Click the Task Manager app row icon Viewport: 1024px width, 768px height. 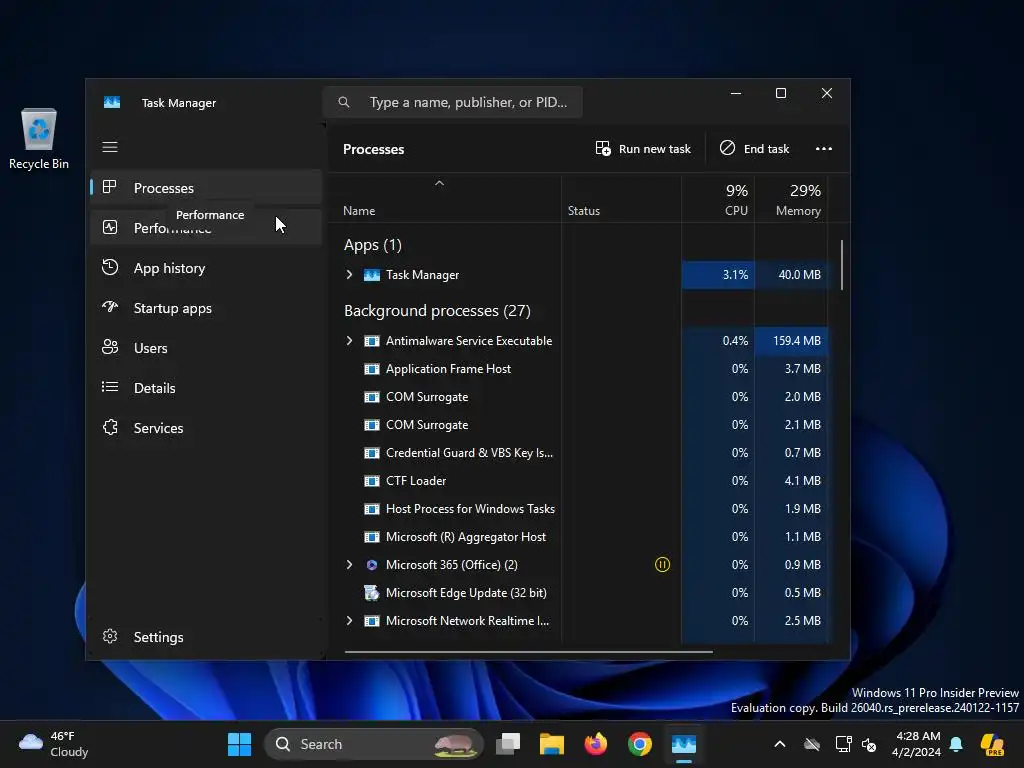pos(372,275)
